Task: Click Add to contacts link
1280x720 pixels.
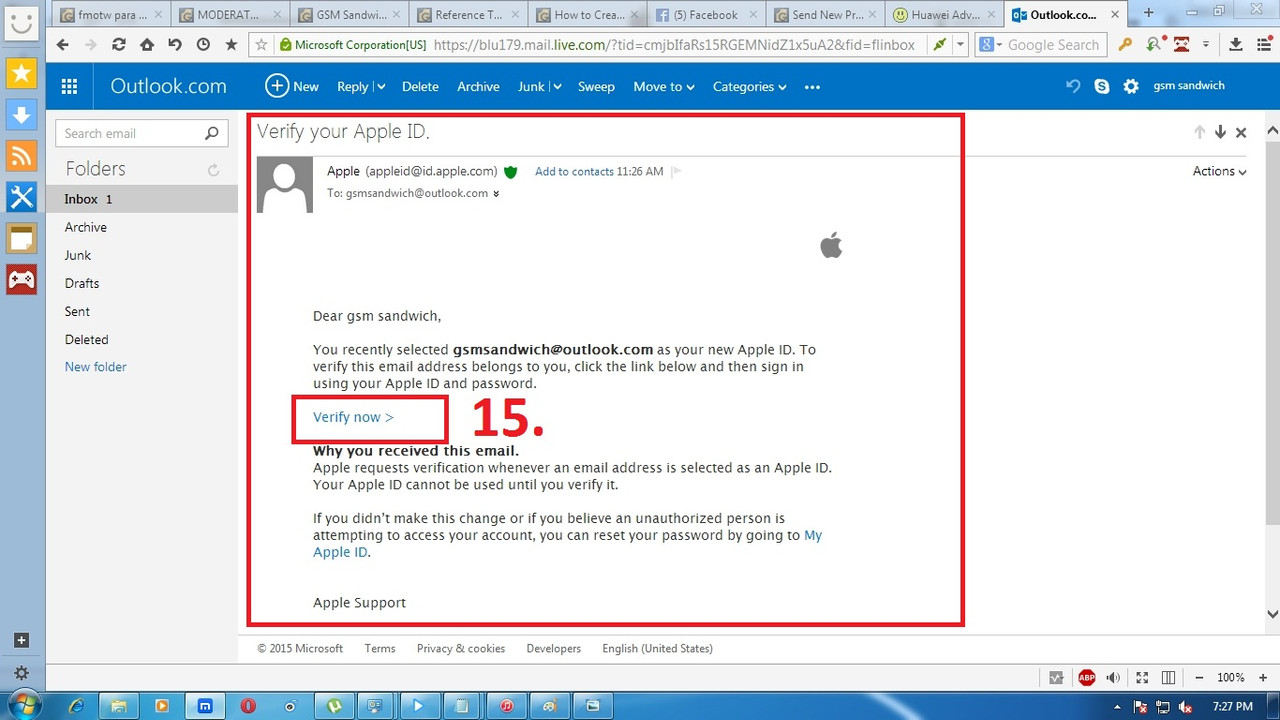Action: tap(574, 172)
